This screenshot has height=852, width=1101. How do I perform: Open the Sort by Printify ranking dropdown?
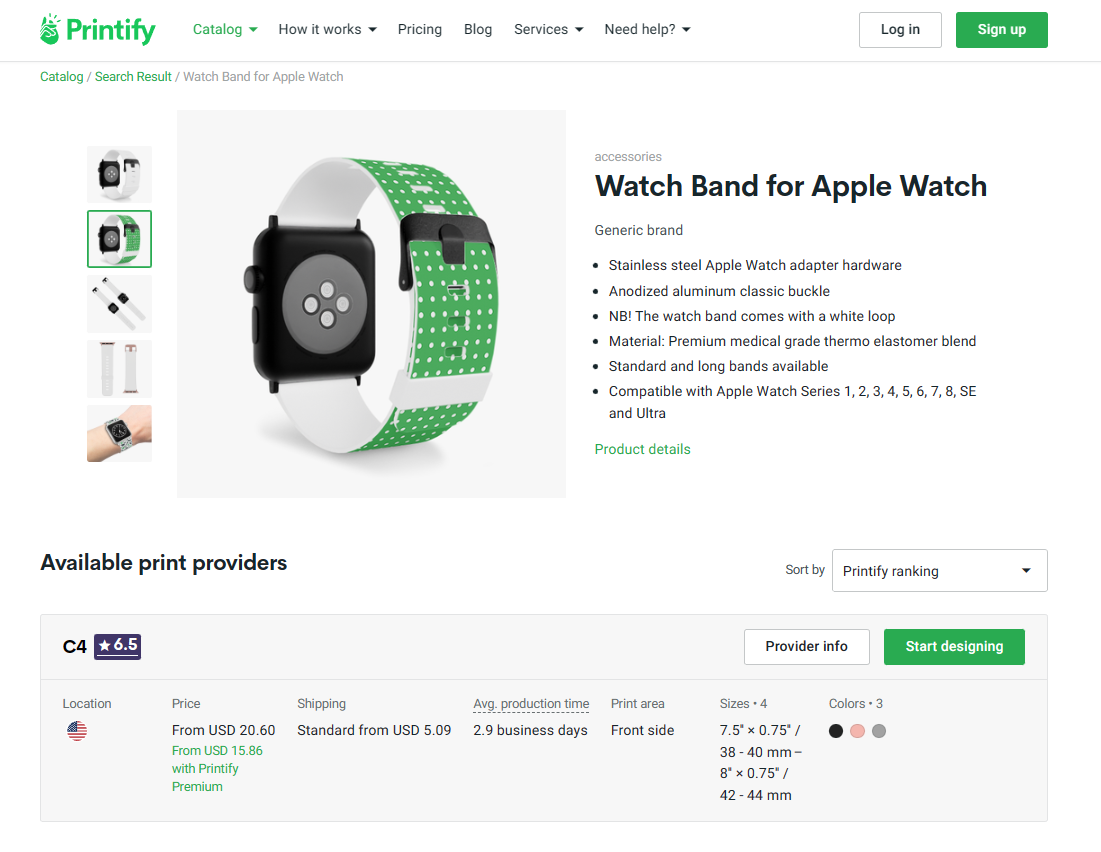point(940,570)
